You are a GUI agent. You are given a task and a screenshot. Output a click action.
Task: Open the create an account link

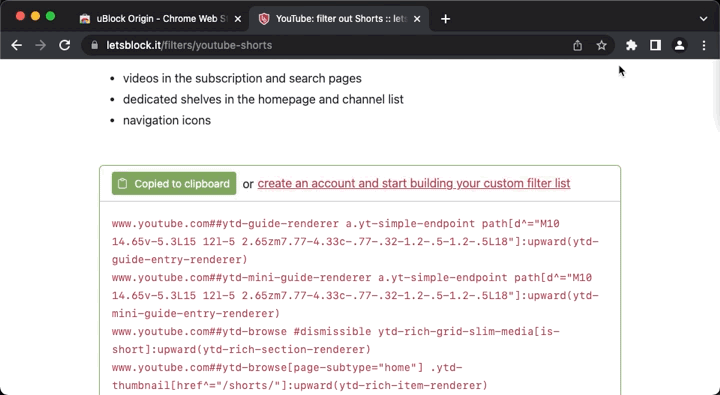[414, 183]
